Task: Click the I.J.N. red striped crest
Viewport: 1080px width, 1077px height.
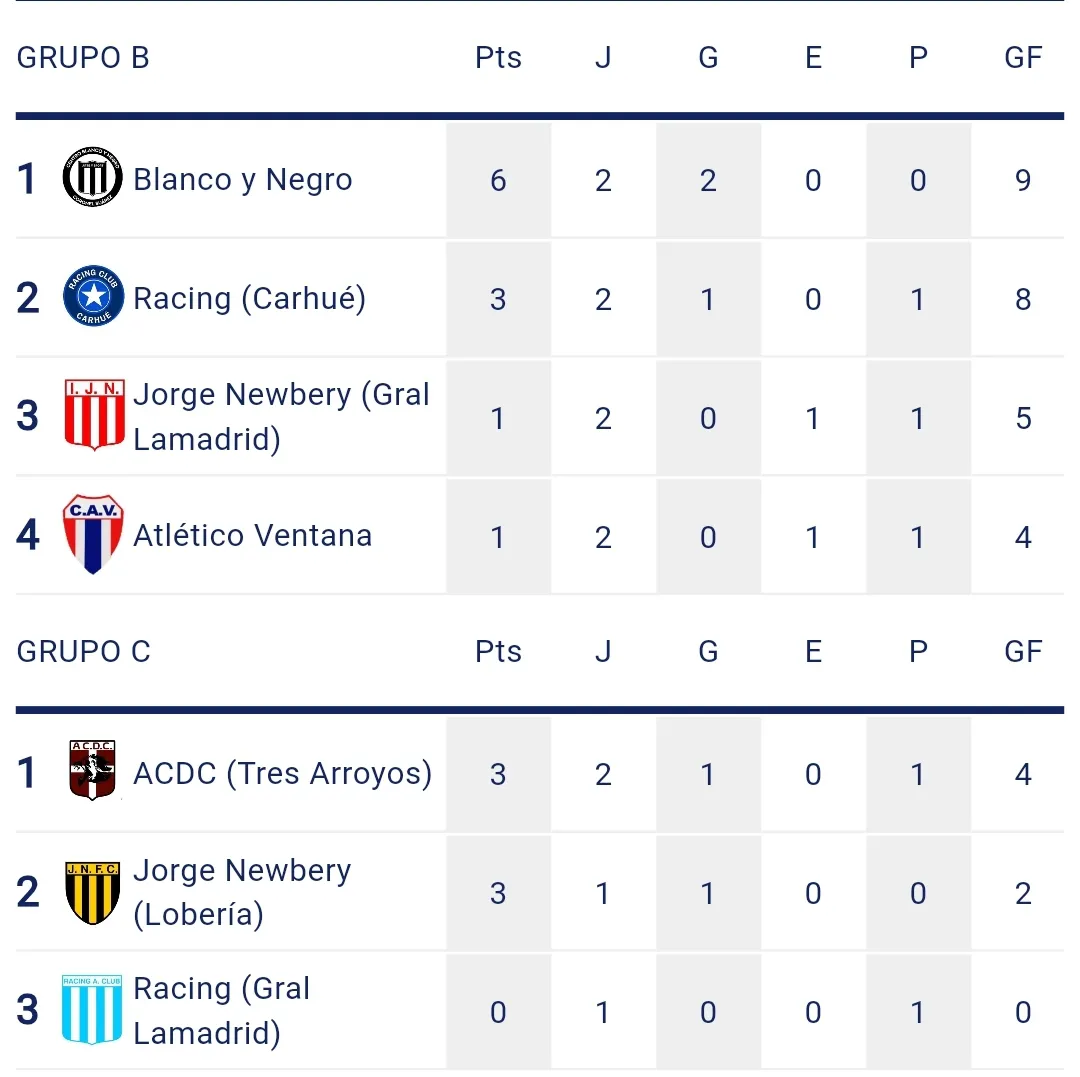Action: click(94, 415)
